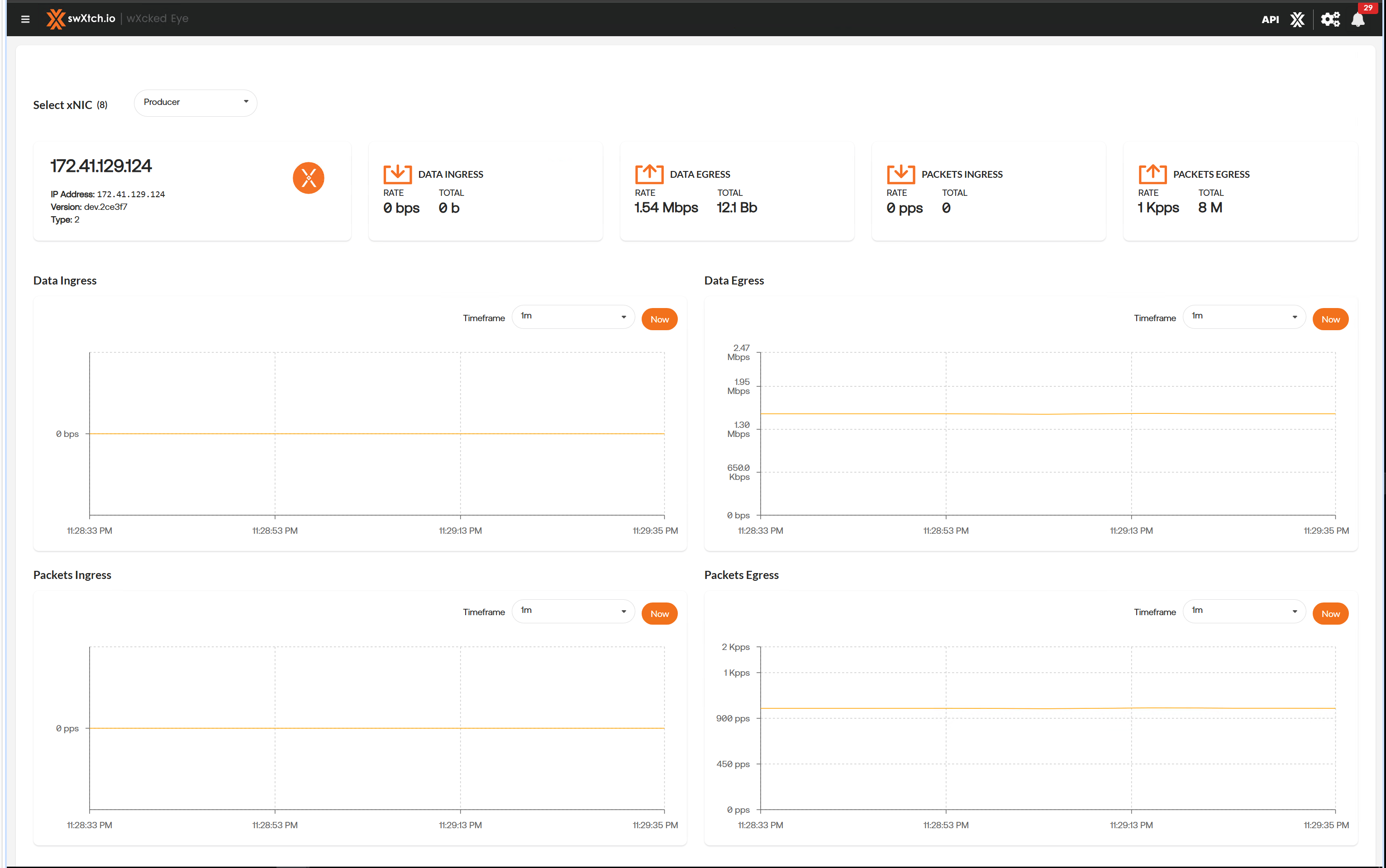Open the API link in header
1386x868 pixels.
coord(1269,19)
